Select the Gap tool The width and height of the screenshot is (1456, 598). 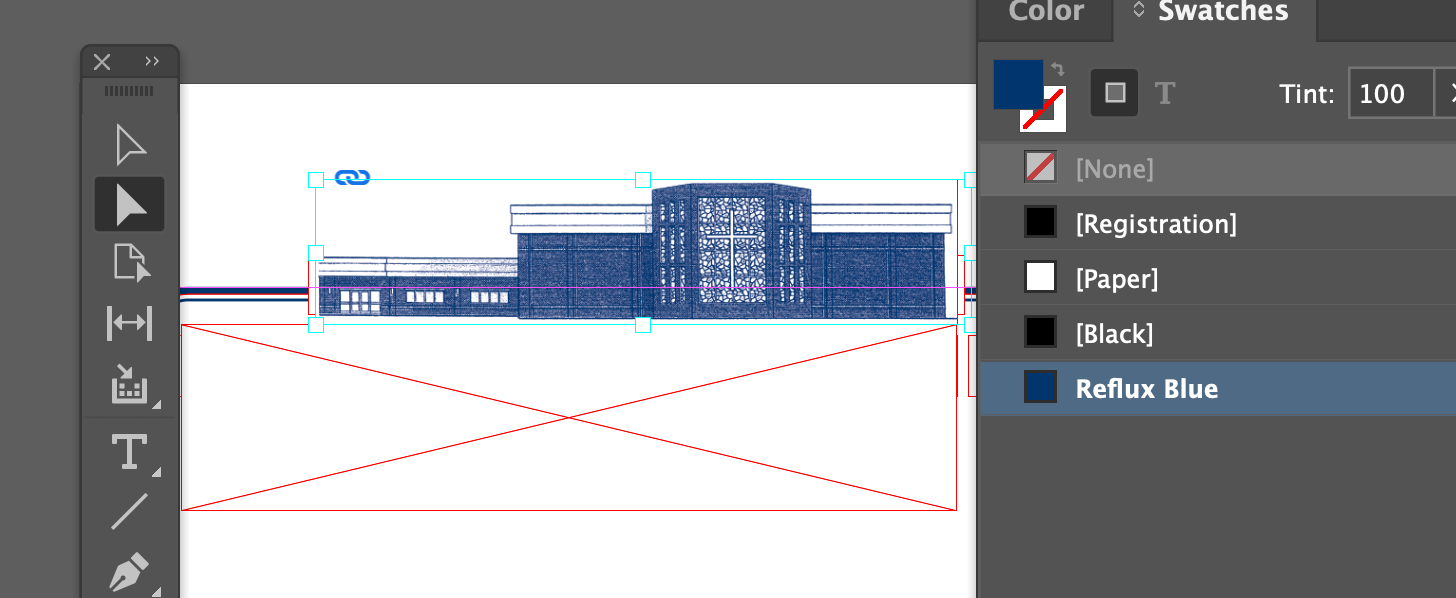(x=130, y=324)
